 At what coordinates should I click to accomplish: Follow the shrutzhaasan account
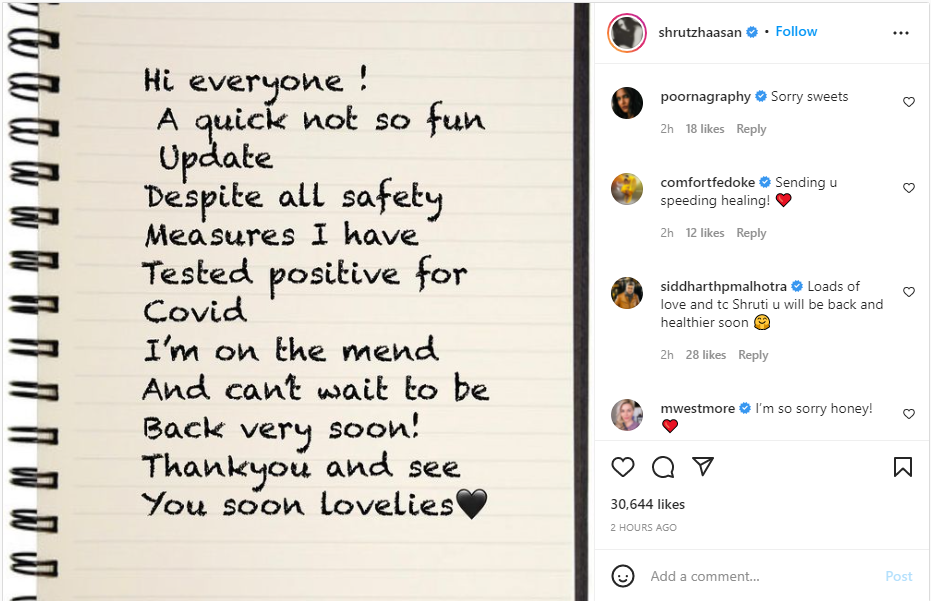pyautogui.click(x=796, y=32)
